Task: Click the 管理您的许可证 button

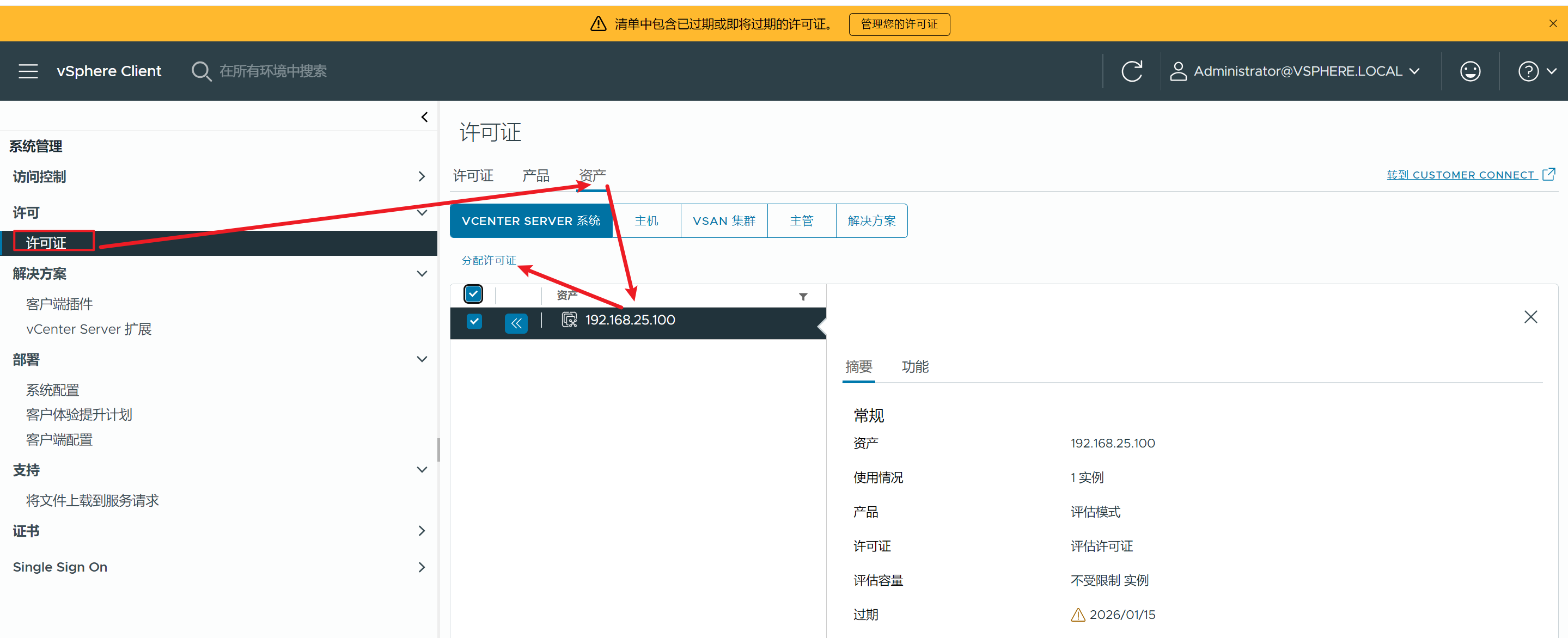Action: (x=899, y=24)
